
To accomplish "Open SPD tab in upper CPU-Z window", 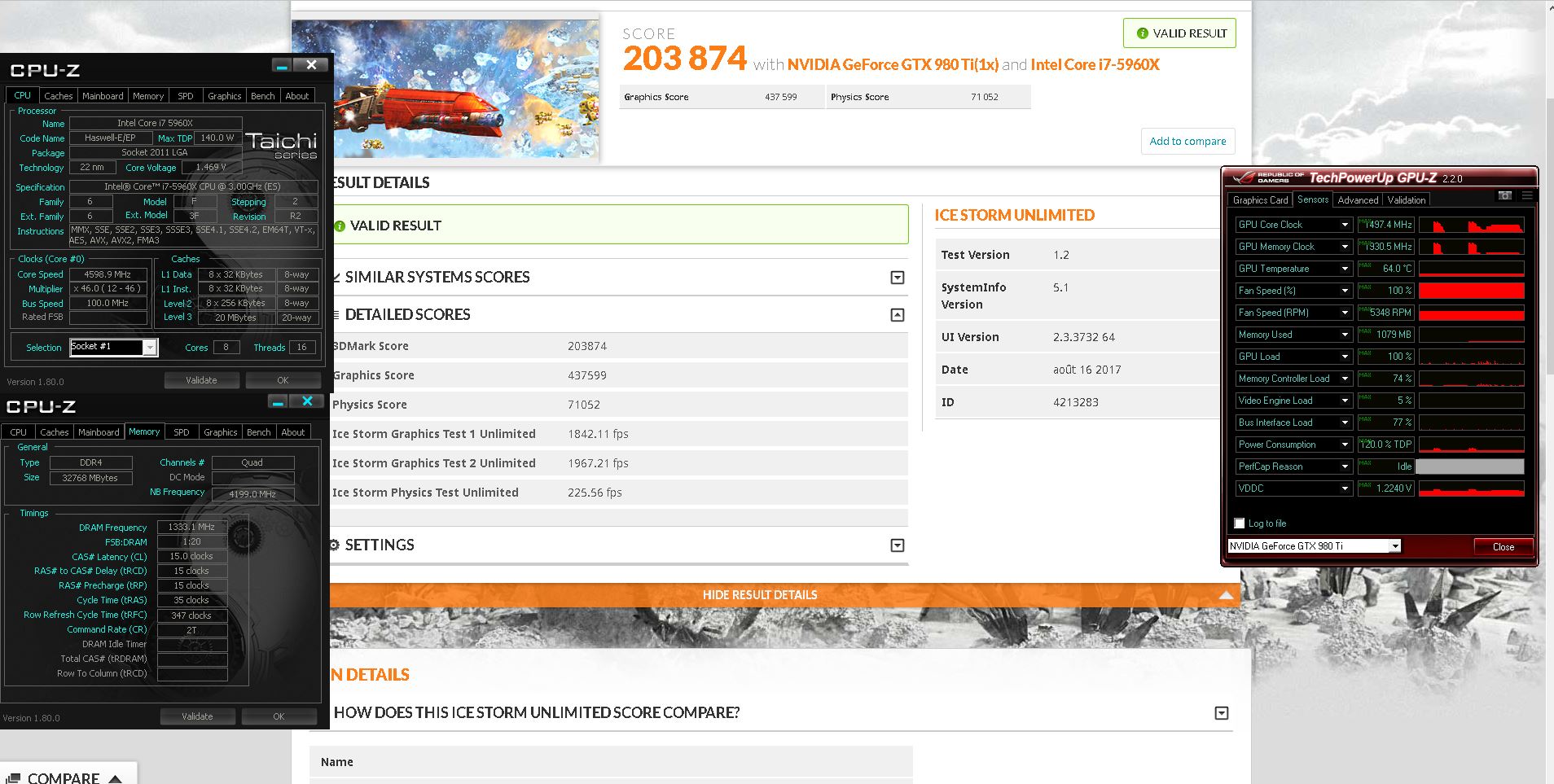I will tap(186, 96).
